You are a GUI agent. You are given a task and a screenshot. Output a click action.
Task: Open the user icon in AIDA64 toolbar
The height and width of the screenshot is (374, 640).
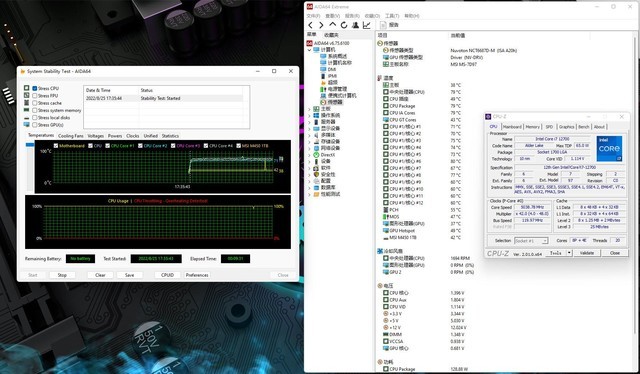point(355,25)
